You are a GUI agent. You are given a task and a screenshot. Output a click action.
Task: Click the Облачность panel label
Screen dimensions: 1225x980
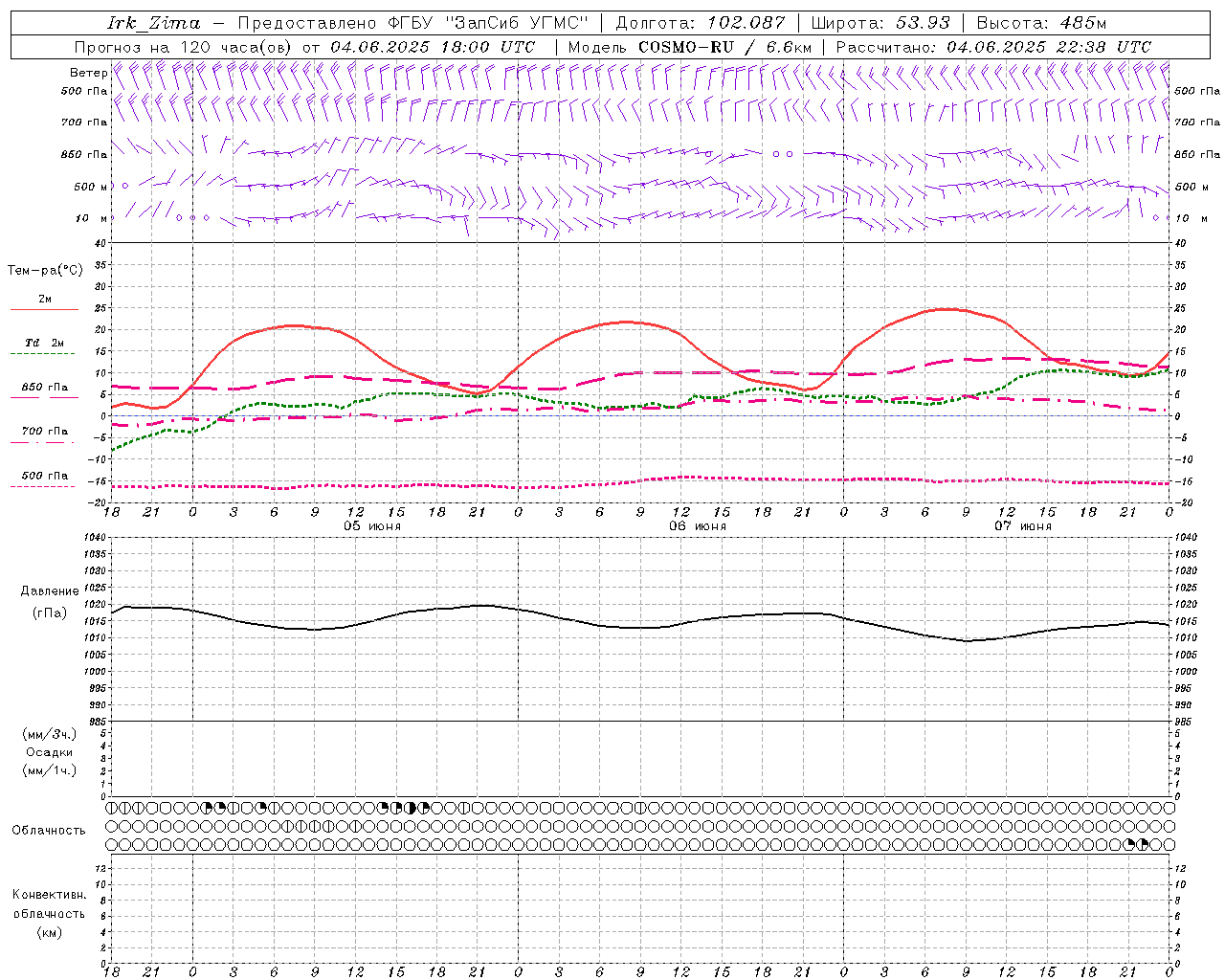point(49,831)
